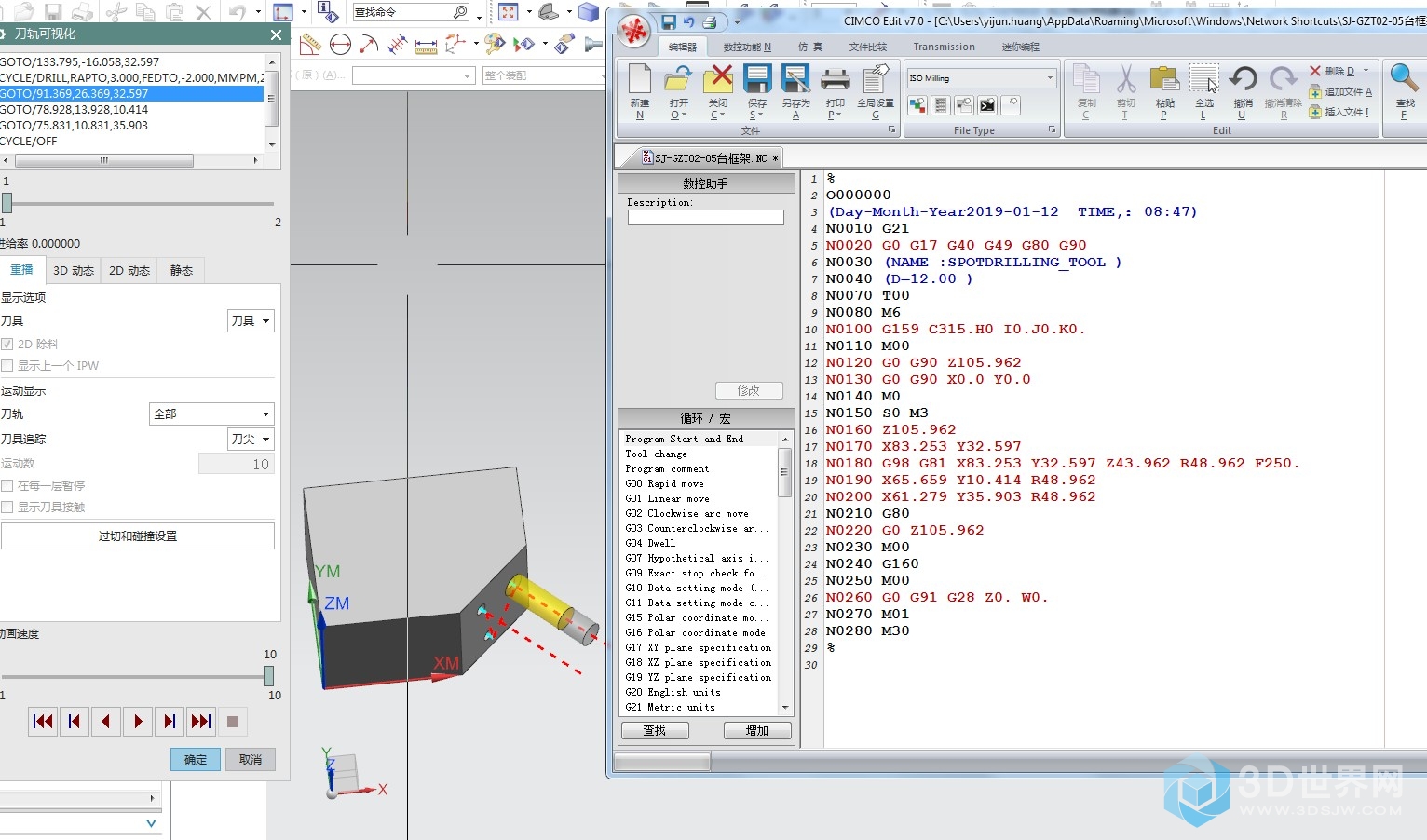Click the CIMCO Open folder icon

[678, 80]
